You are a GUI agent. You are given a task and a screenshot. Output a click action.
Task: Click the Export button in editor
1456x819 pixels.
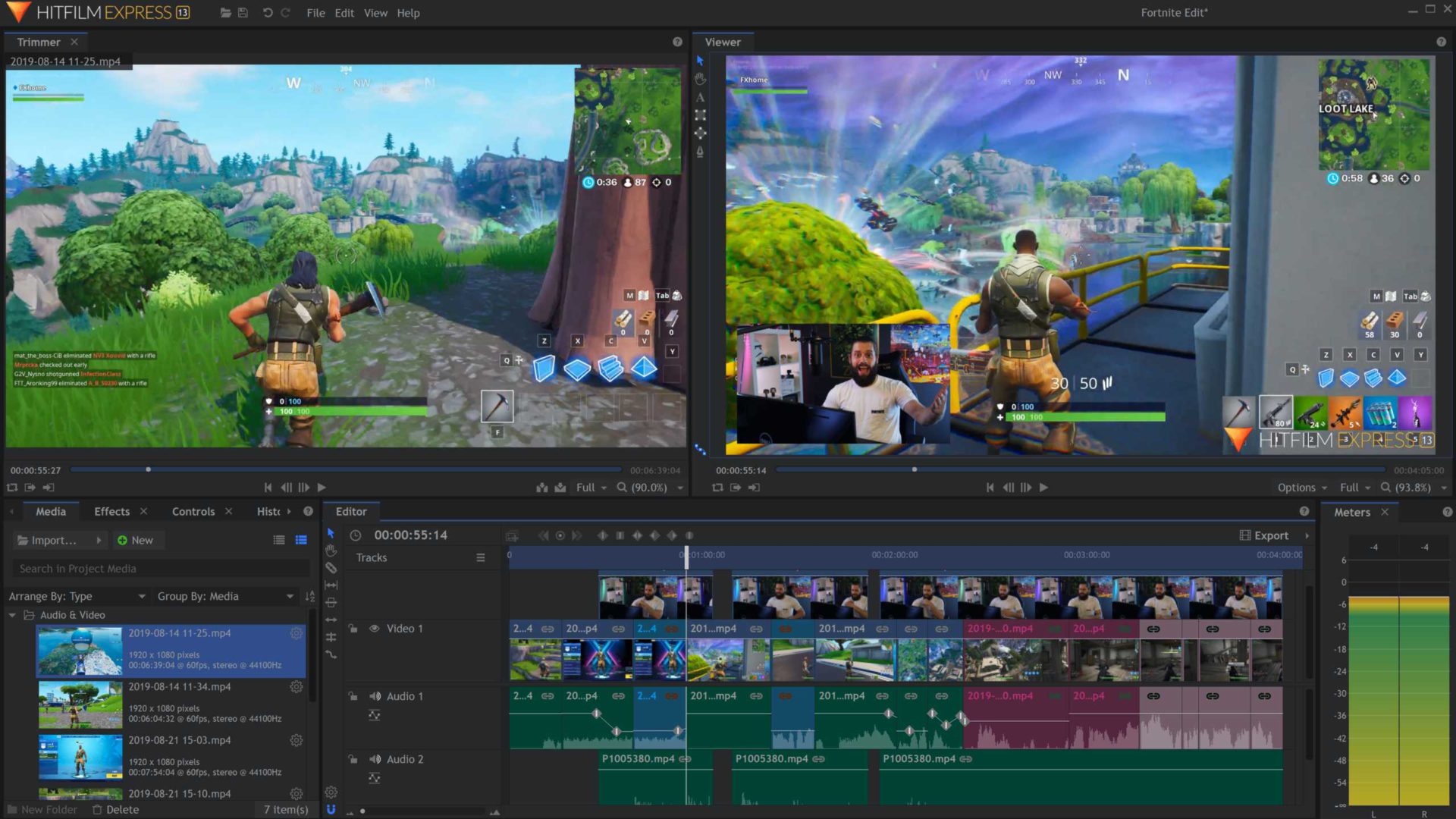click(1271, 535)
